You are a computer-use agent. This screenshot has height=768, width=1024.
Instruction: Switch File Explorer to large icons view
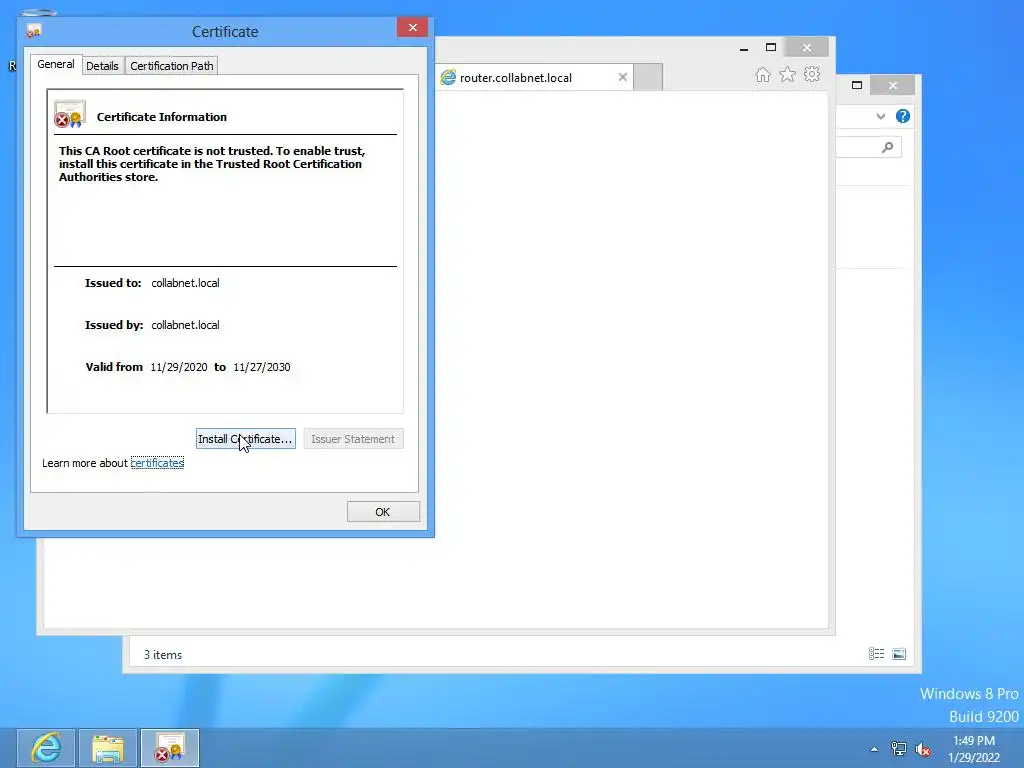click(x=899, y=654)
